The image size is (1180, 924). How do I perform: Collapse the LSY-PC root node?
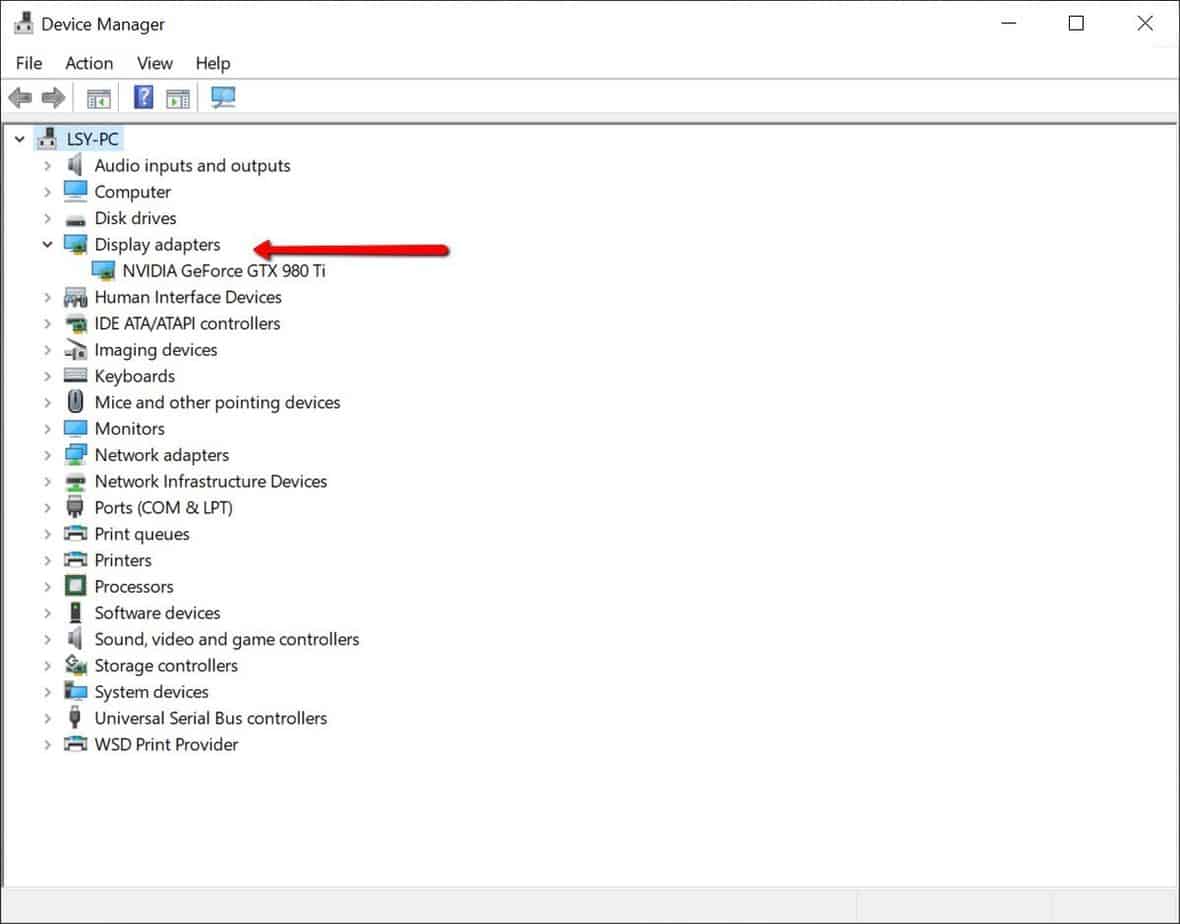point(19,139)
